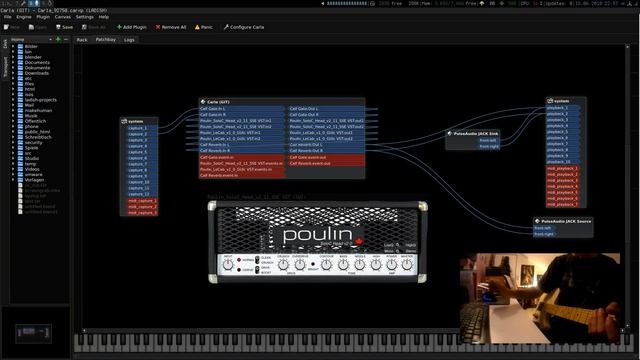Switch to the Logs tab

click(129, 40)
